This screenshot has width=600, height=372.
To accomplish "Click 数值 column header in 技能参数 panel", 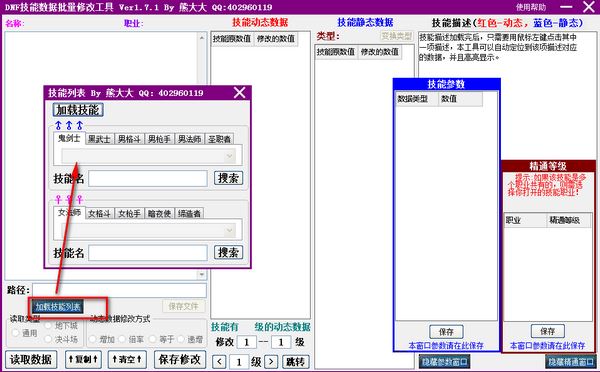I will [x=460, y=99].
